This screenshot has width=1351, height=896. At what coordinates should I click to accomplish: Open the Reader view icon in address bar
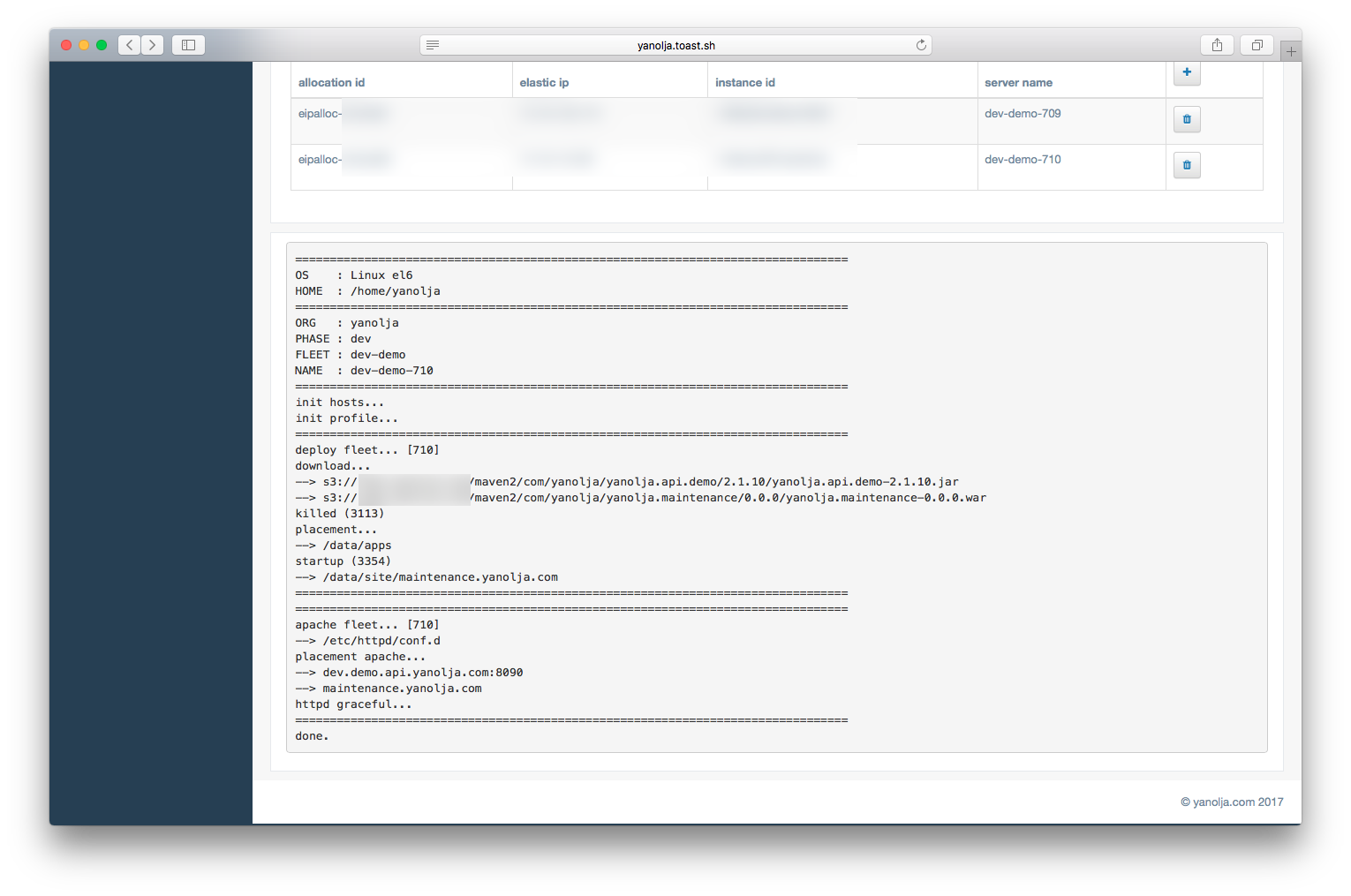[x=433, y=45]
